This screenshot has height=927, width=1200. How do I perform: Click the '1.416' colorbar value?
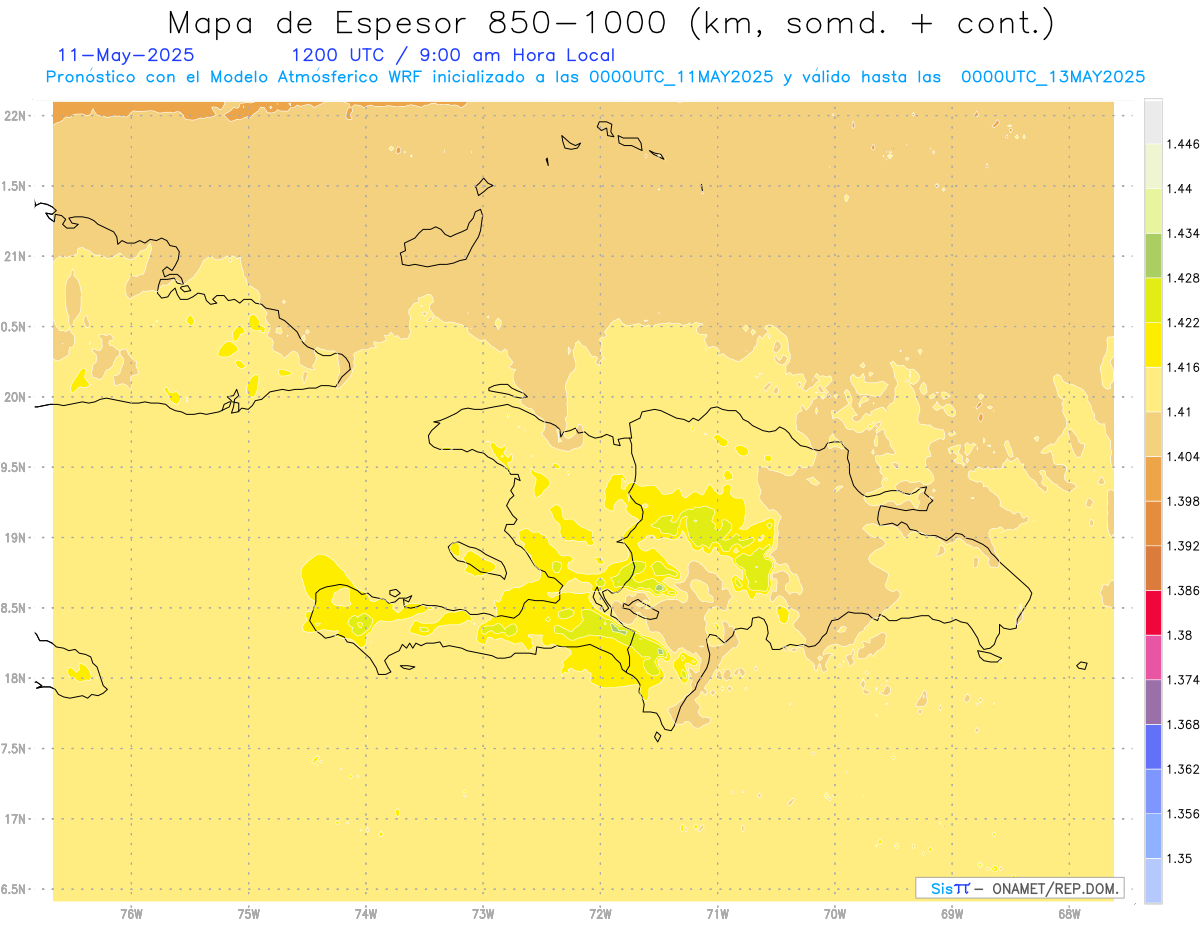pyautogui.click(x=1183, y=367)
